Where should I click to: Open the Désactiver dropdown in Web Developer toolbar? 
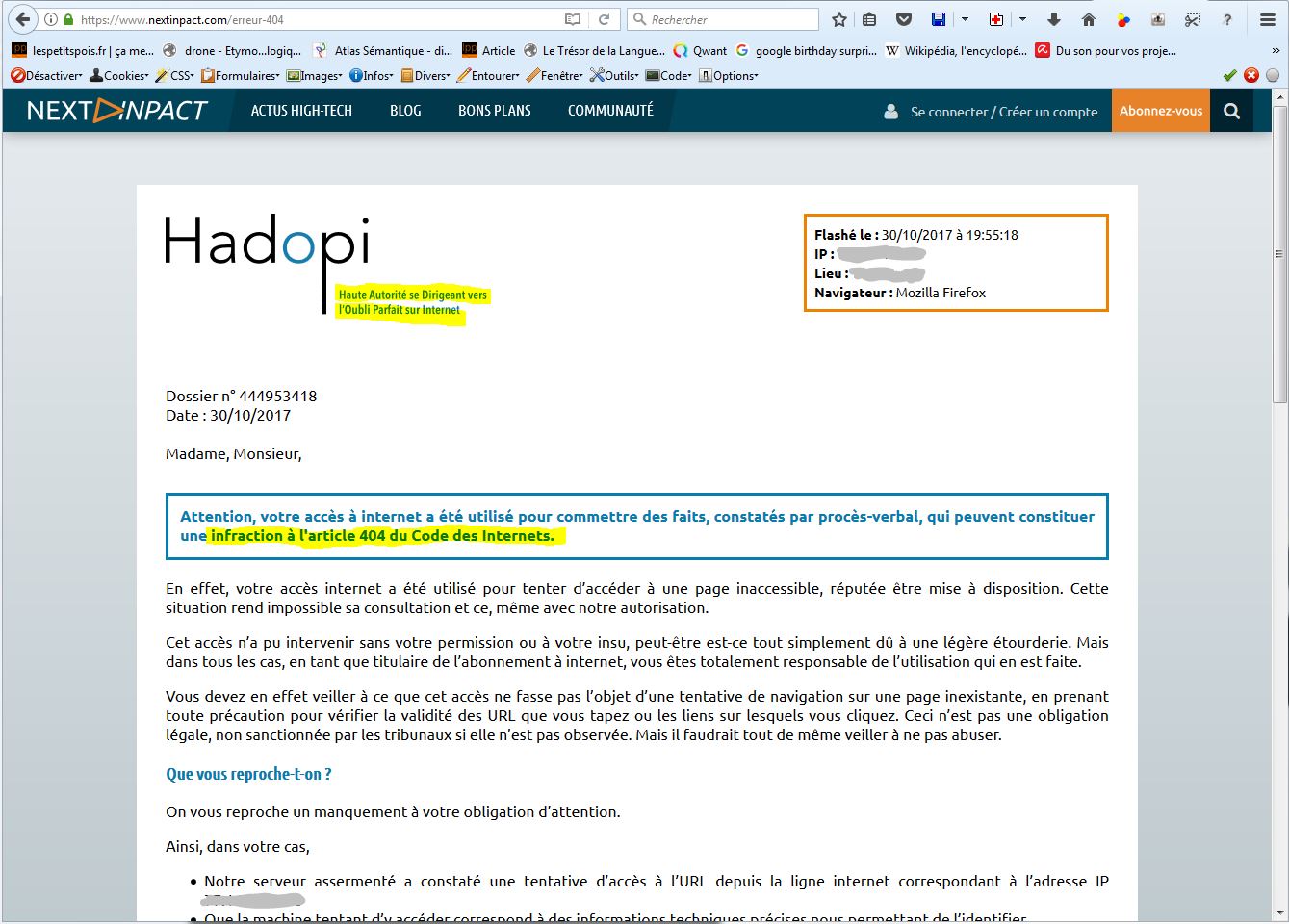click(46, 75)
